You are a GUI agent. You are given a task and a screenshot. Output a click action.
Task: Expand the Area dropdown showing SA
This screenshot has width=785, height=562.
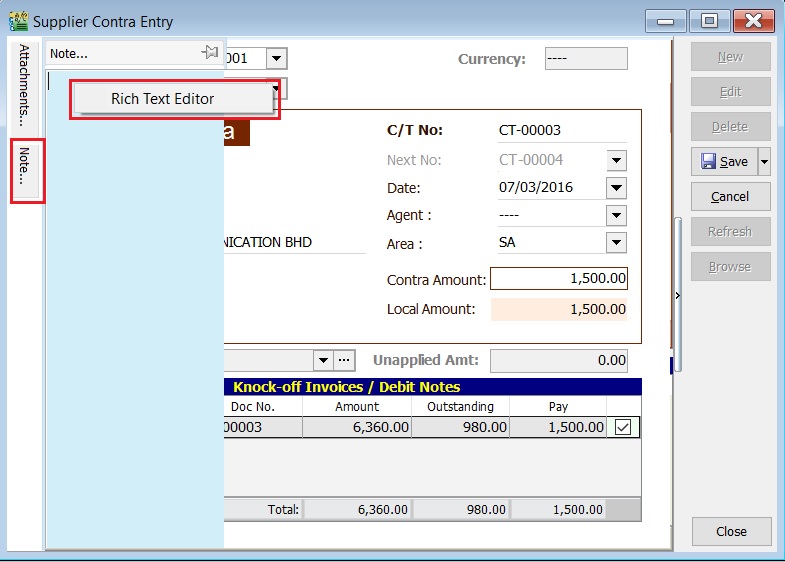click(616, 243)
